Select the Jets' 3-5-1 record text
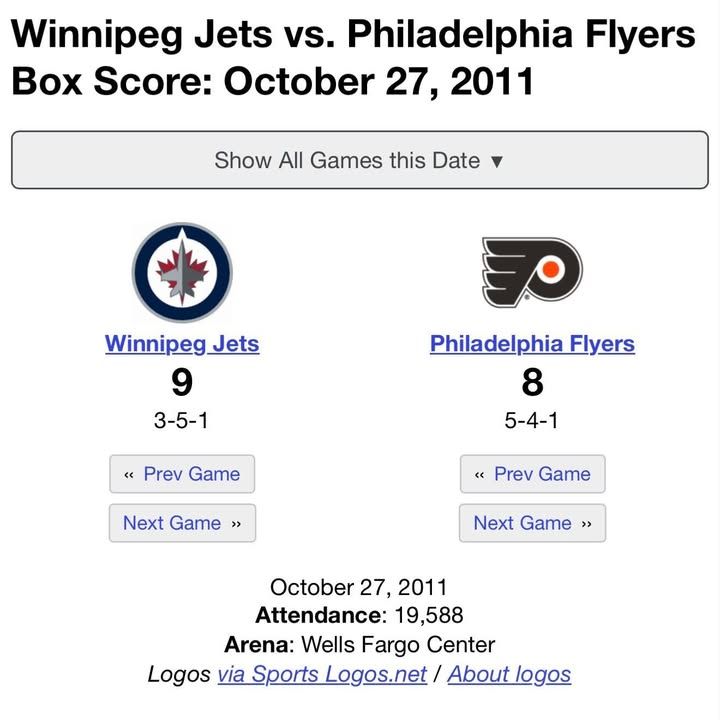The height and width of the screenshot is (720, 720). tap(182, 421)
